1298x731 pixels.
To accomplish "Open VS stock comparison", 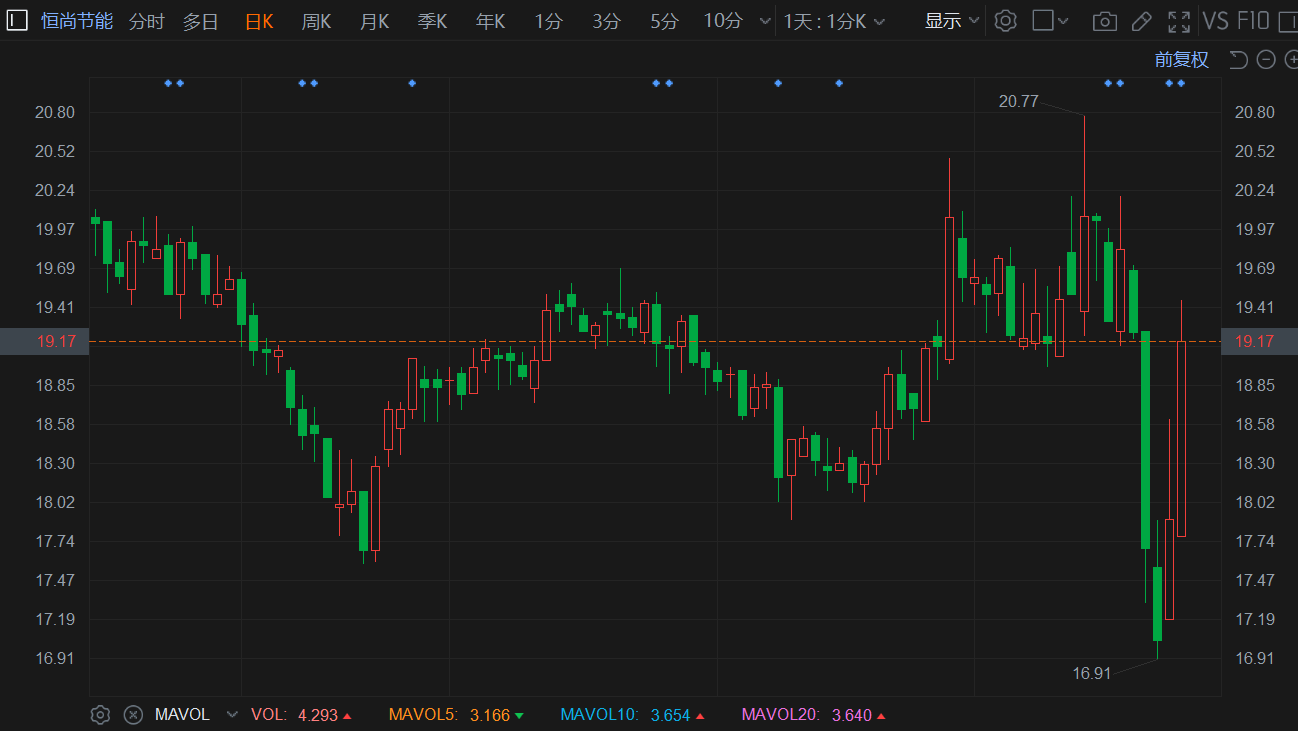I will pyautogui.click(x=1216, y=21).
